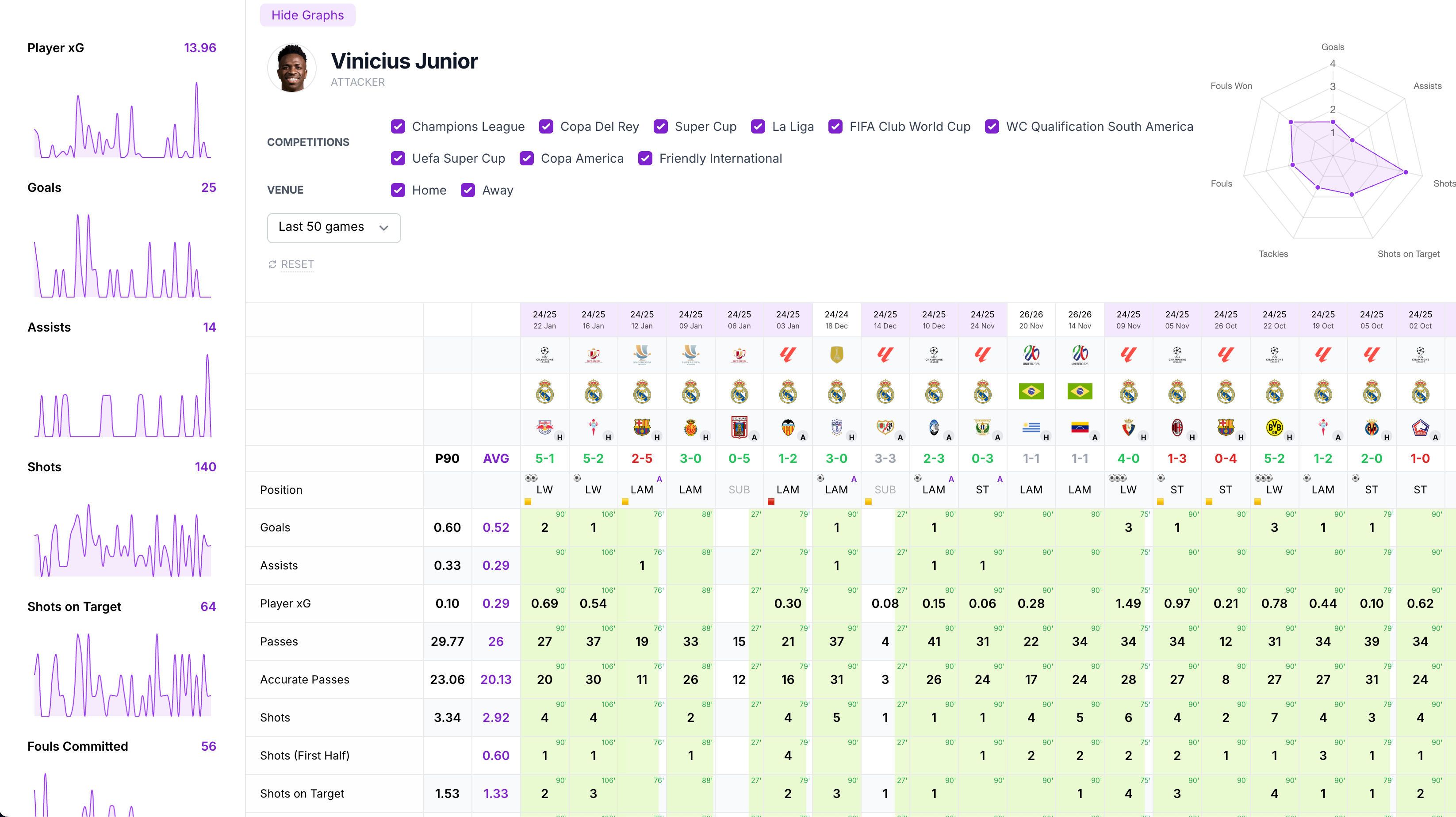Image resolution: width=1456 pixels, height=817 pixels.
Task: Click the RB Salzburg opponent crest
Action: tap(545, 427)
